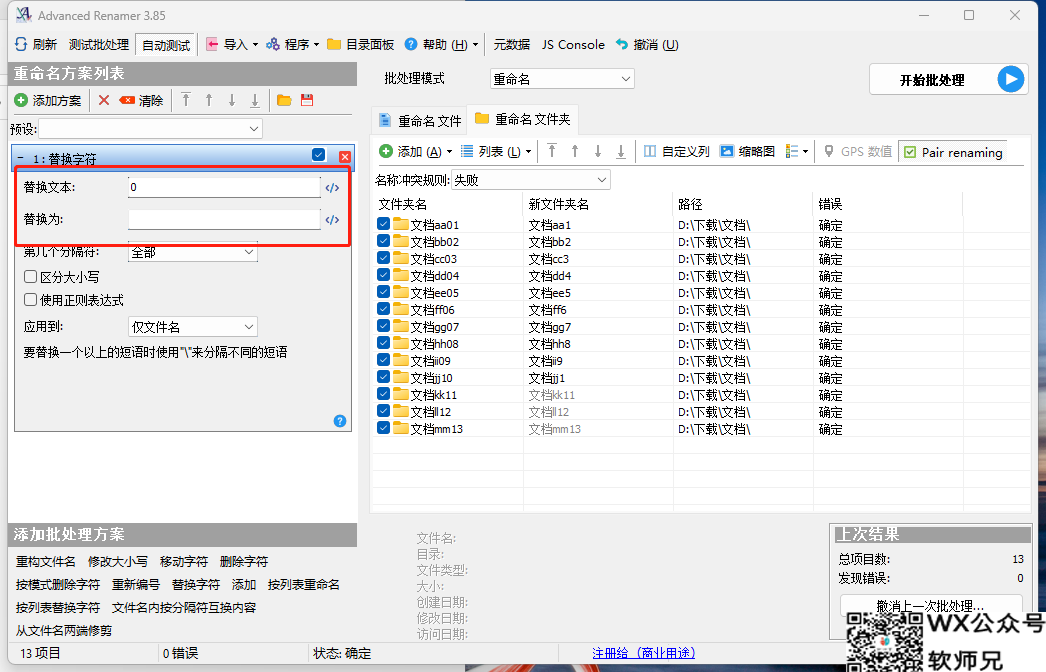Open the 预设 preset dropdown
Image resolution: width=1046 pixels, height=672 pixels.
[x=151, y=128]
